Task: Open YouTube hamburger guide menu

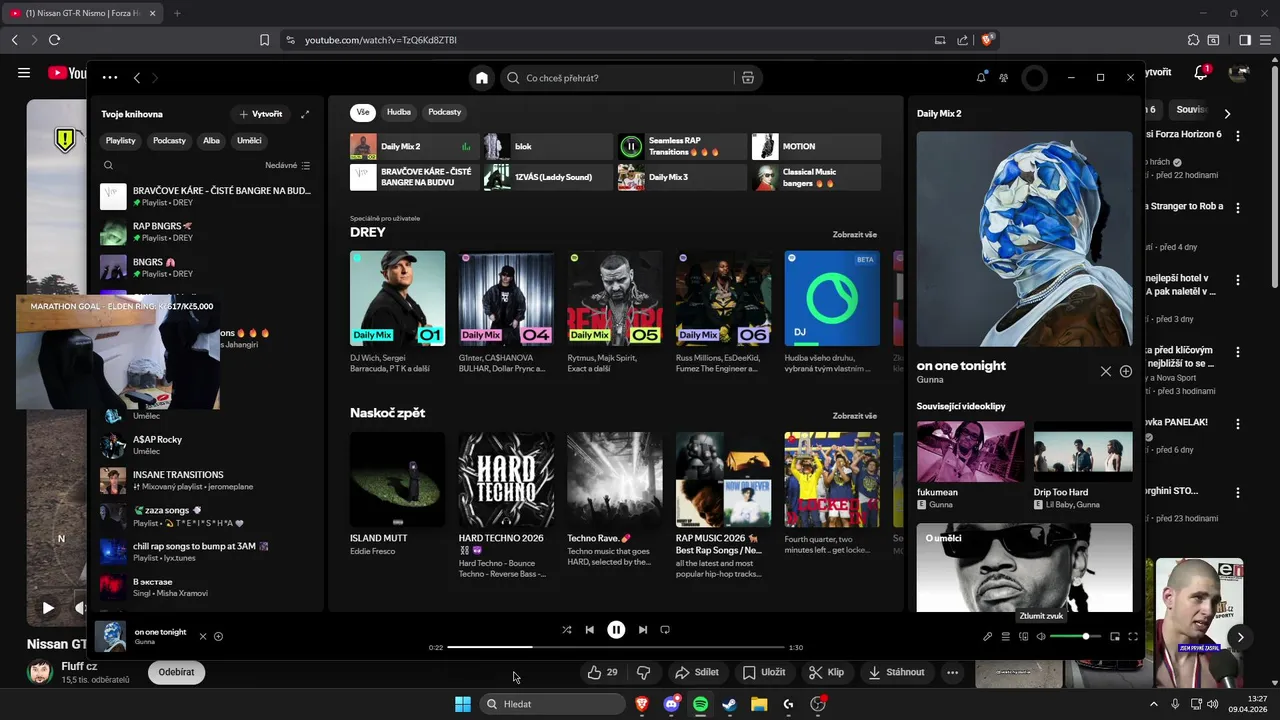Action: [24, 73]
